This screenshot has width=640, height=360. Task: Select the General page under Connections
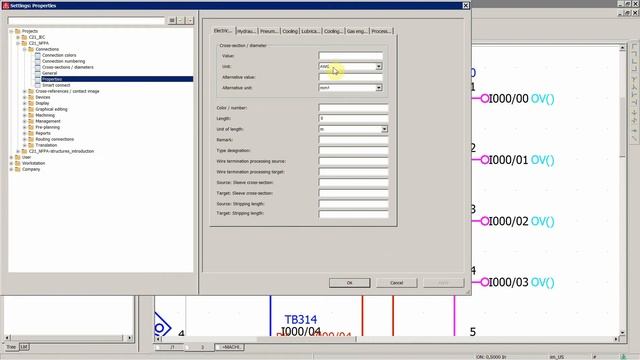(49, 73)
